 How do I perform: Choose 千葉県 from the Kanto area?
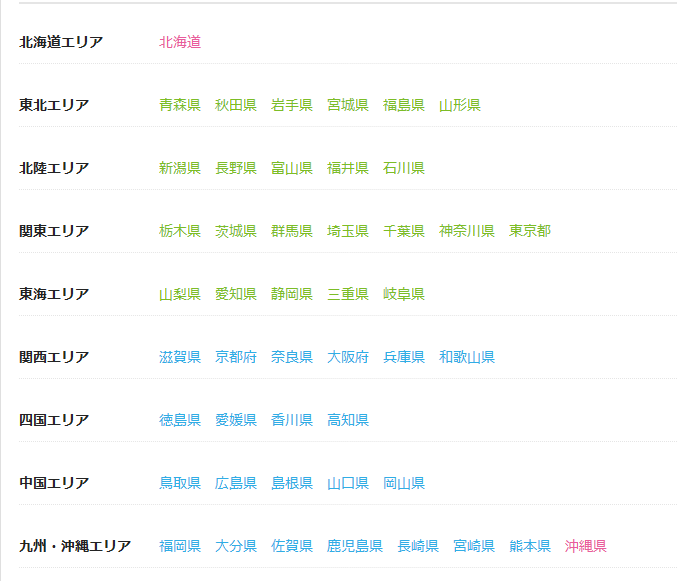[404, 231]
